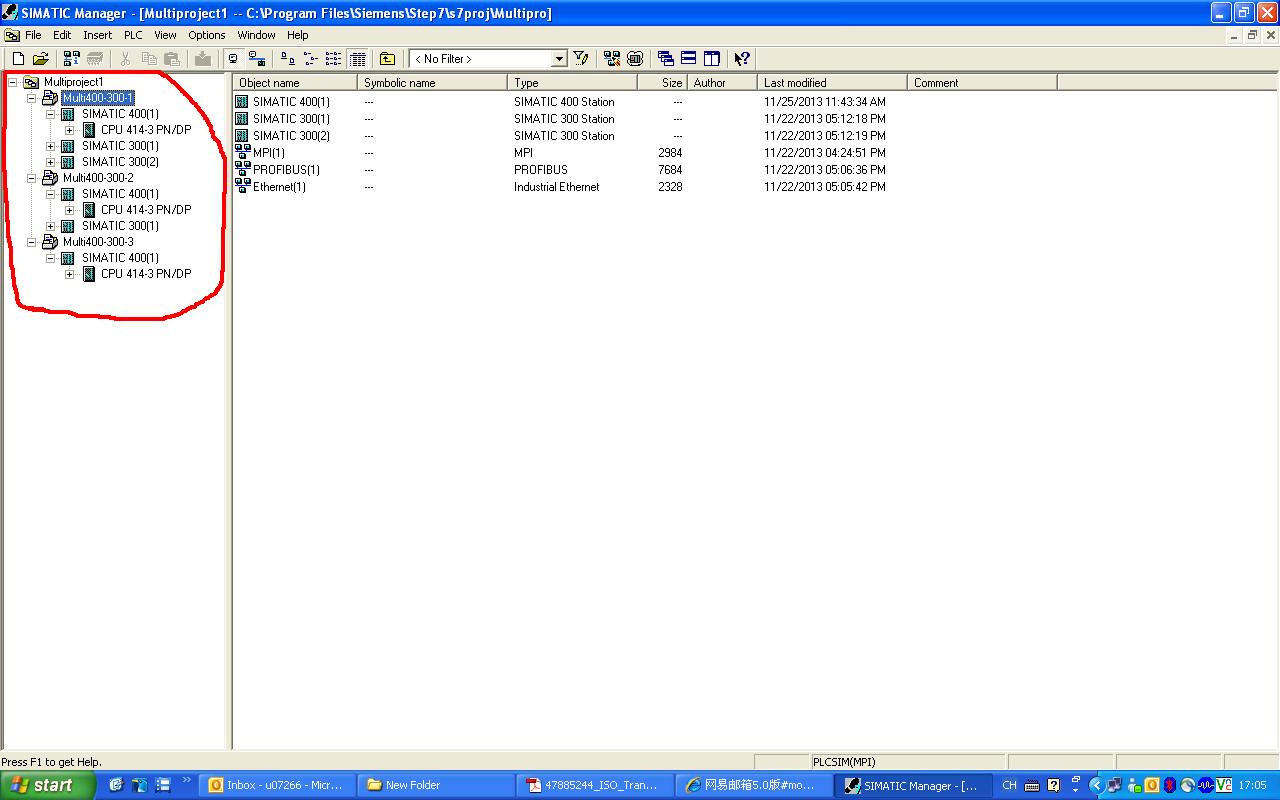Screen dimensions: 1280x800
Task: Open the View menu
Action: coord(166,35)
